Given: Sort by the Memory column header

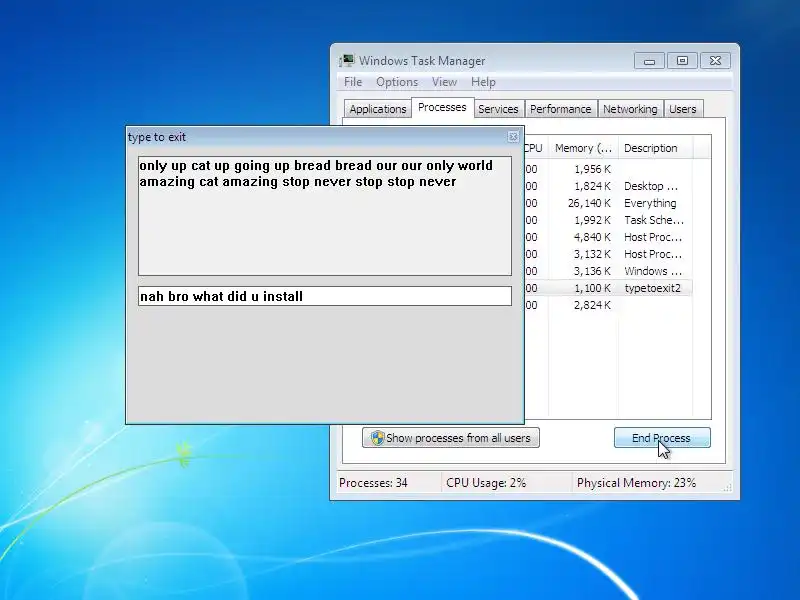Looking at the screenshot, I should pos(583,148).
